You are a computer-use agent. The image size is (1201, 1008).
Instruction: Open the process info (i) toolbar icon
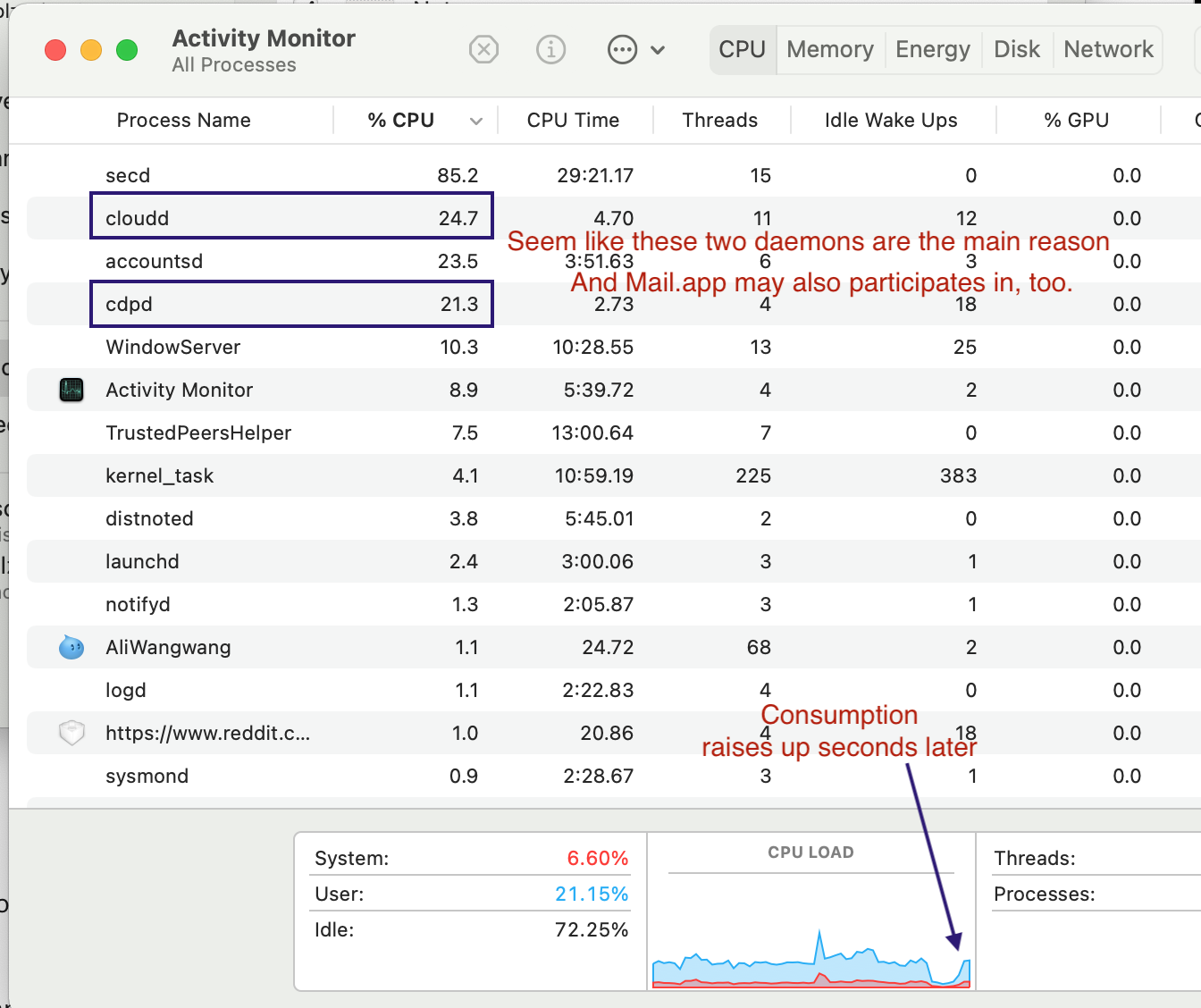pyautogui.click(x=550, y=49)
